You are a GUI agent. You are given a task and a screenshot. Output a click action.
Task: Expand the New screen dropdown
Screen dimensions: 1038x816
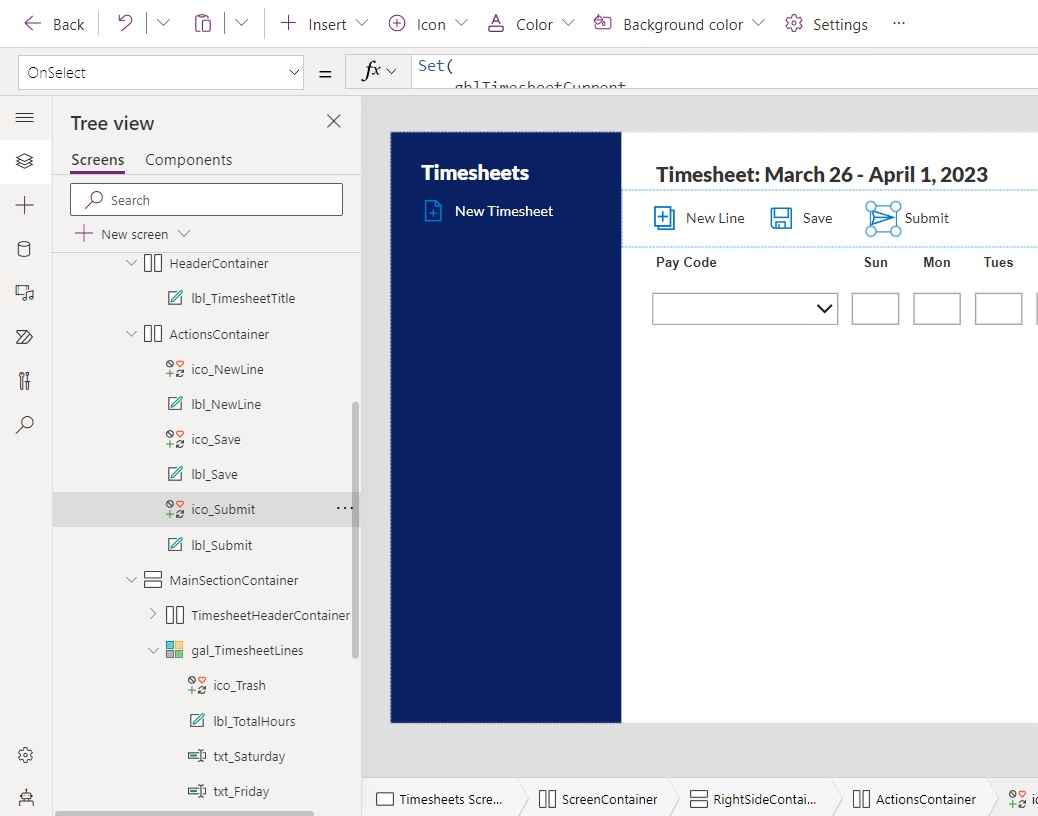(x=183, y=233)
